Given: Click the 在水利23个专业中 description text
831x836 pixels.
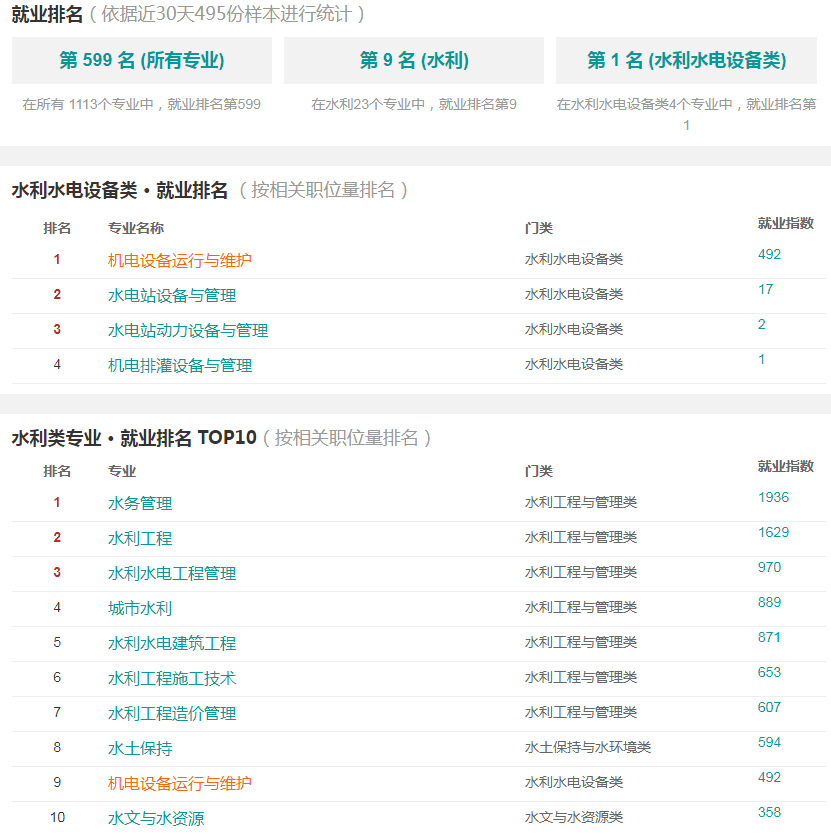Looking at the screenshot, I should coord(414,104).
